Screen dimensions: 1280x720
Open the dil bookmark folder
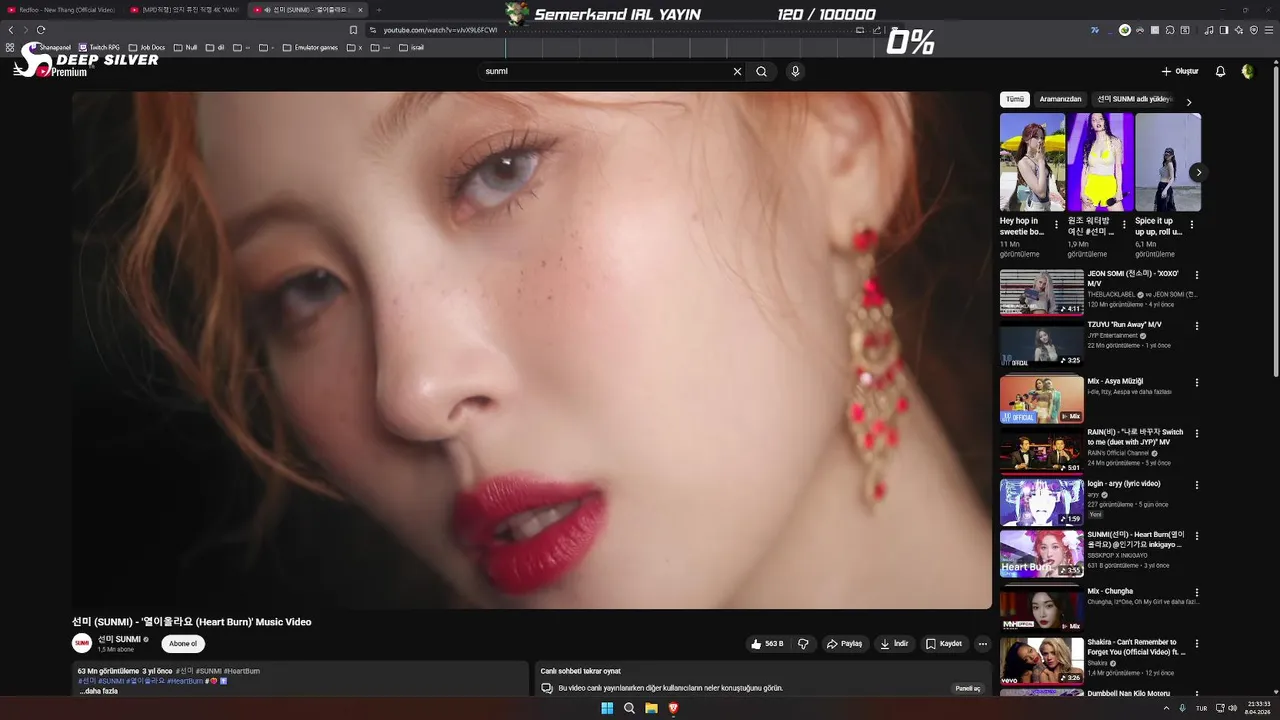[215, 47]
